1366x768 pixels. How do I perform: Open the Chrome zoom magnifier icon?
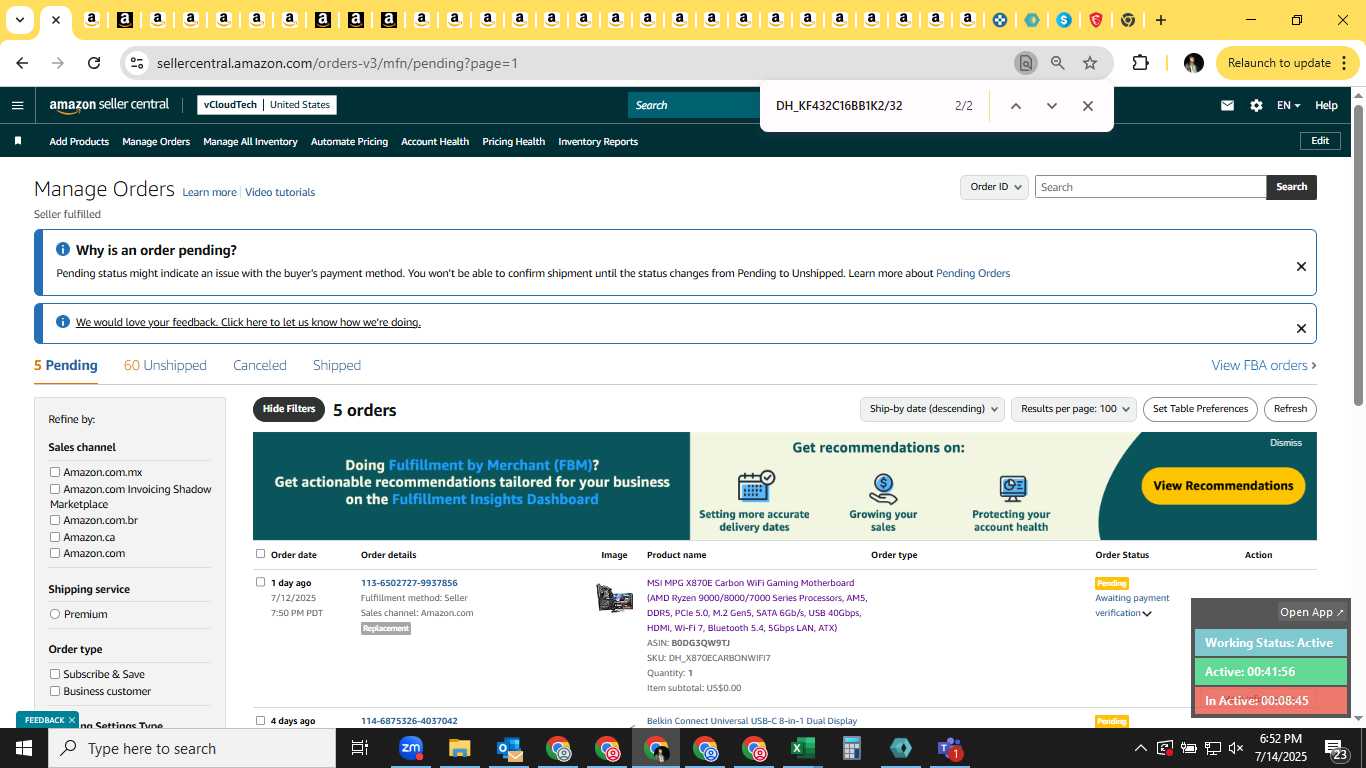[x=1057, y=63]
